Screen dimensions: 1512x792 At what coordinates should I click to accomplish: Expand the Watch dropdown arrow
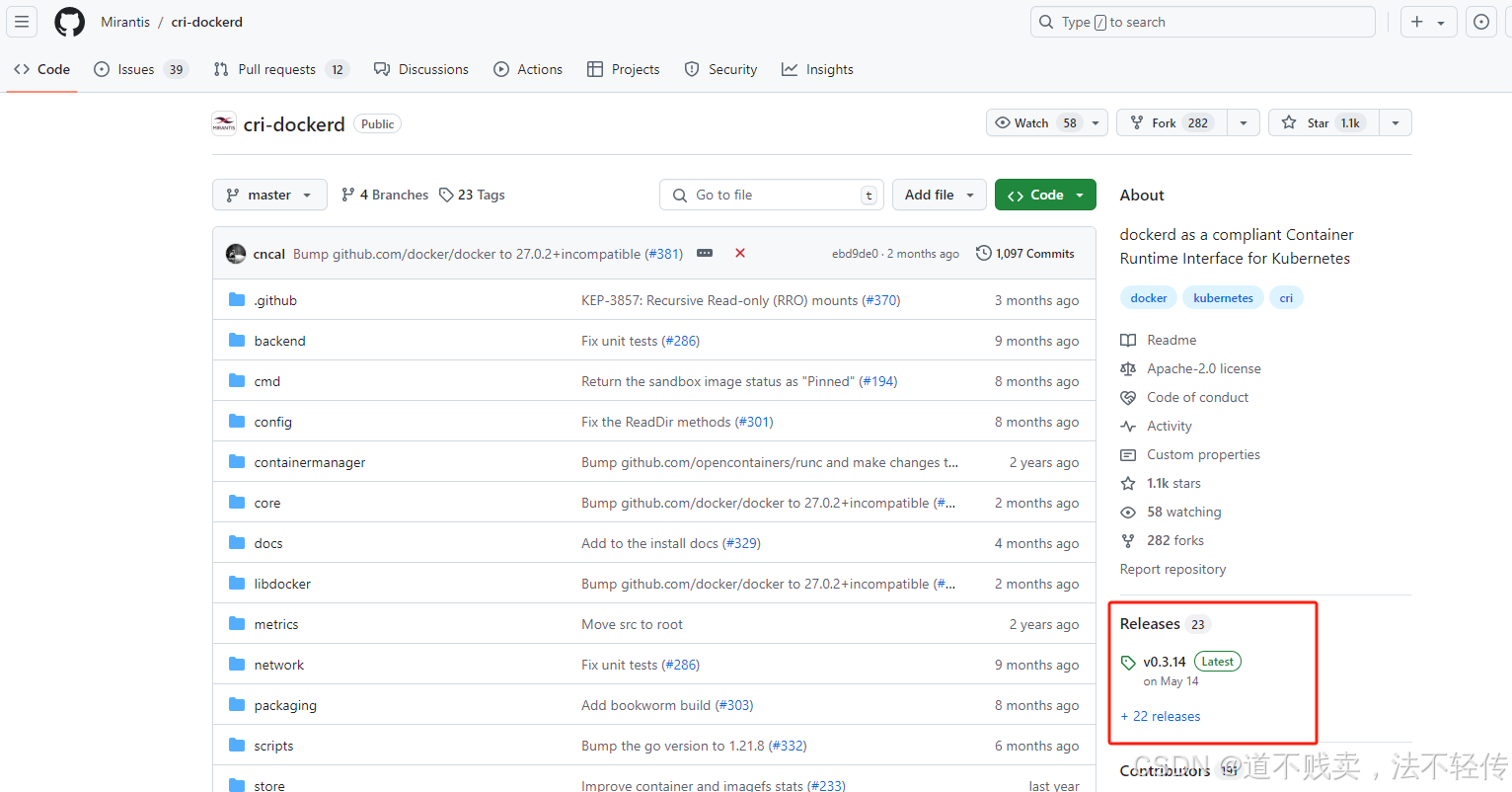(1096, 123)
